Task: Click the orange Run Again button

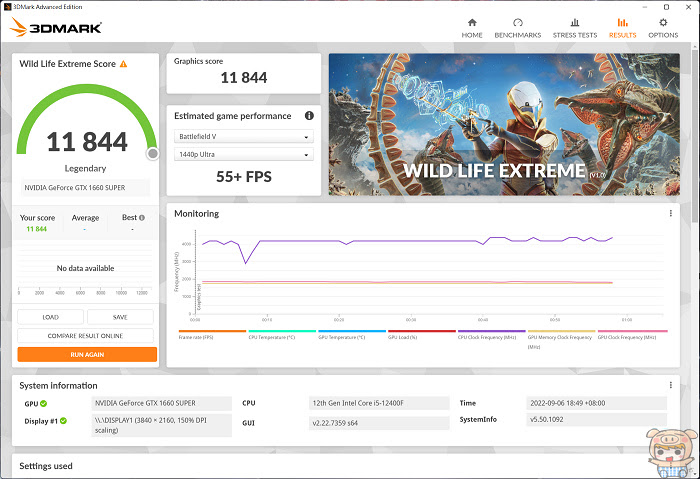Action: pyautogui.click(x=87, y=354)
